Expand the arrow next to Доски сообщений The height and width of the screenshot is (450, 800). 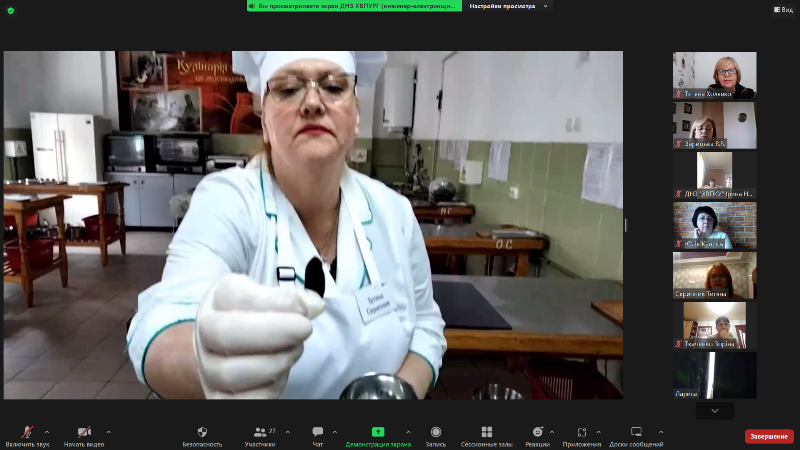pos(661,432)
